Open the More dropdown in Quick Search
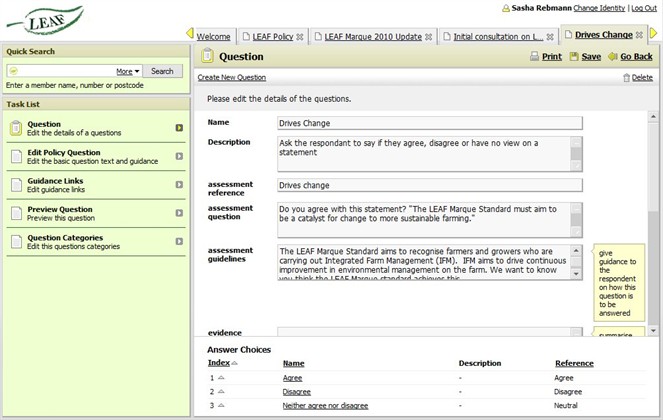Image resolution: width=663 pixels, height=420 pixels. tap(127, 71)
